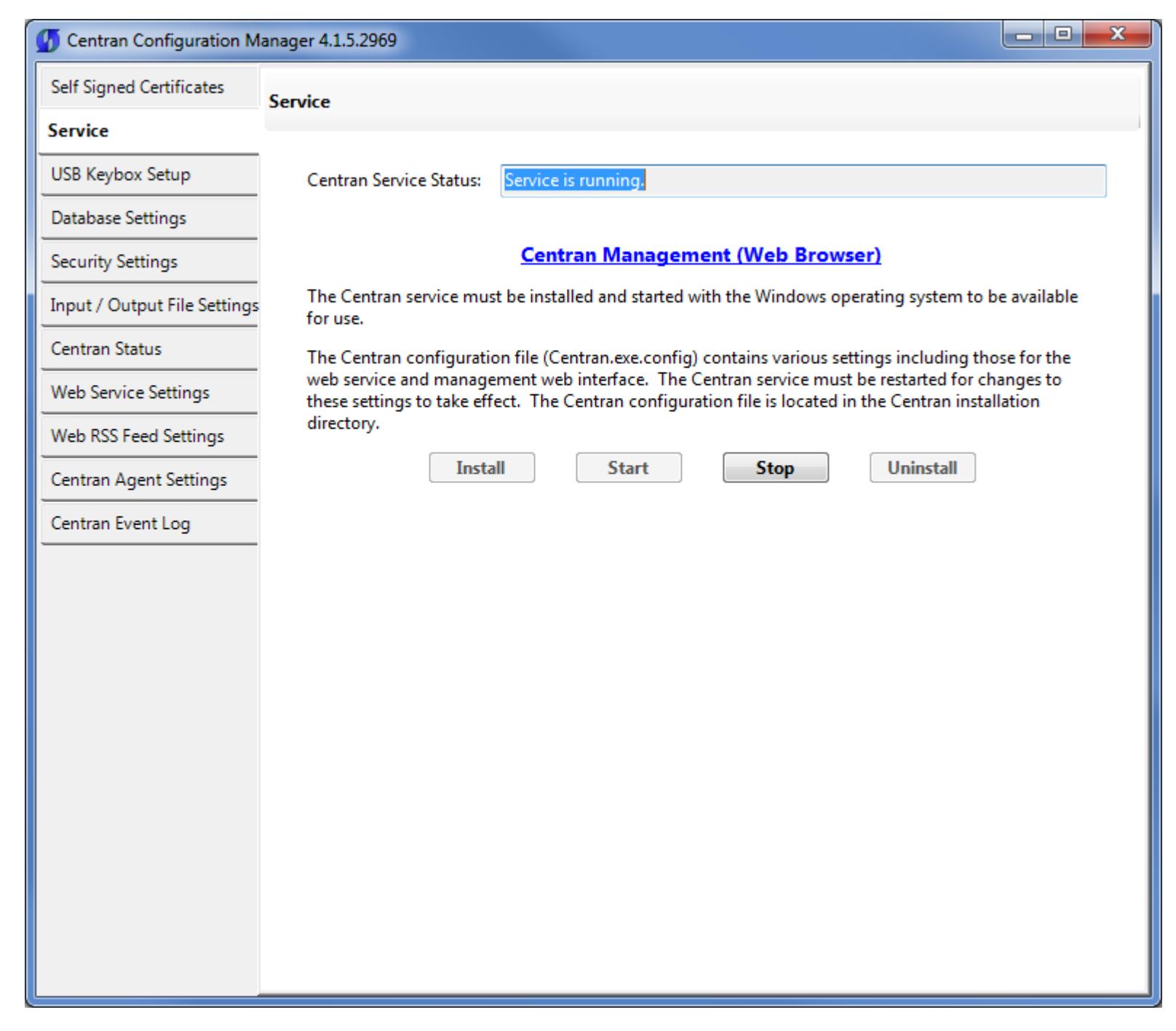Click the Install button
This screenshot has width=1176, height=1031.
(x=482, y=468)
